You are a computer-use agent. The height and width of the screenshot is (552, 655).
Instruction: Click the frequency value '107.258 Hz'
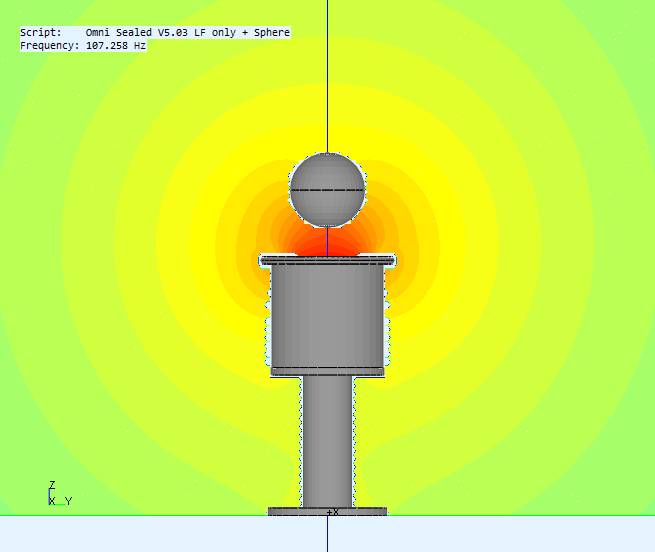point(116,46)
